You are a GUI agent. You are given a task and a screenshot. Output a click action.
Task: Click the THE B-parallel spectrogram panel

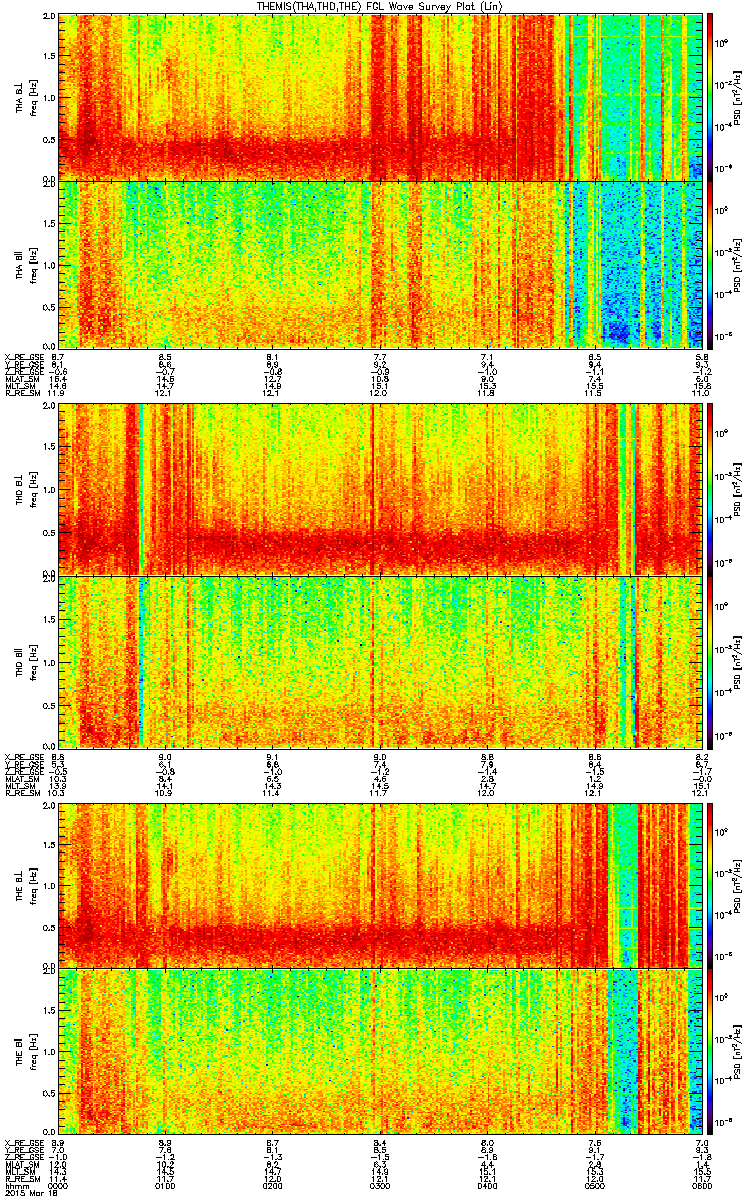point(382,1052)
